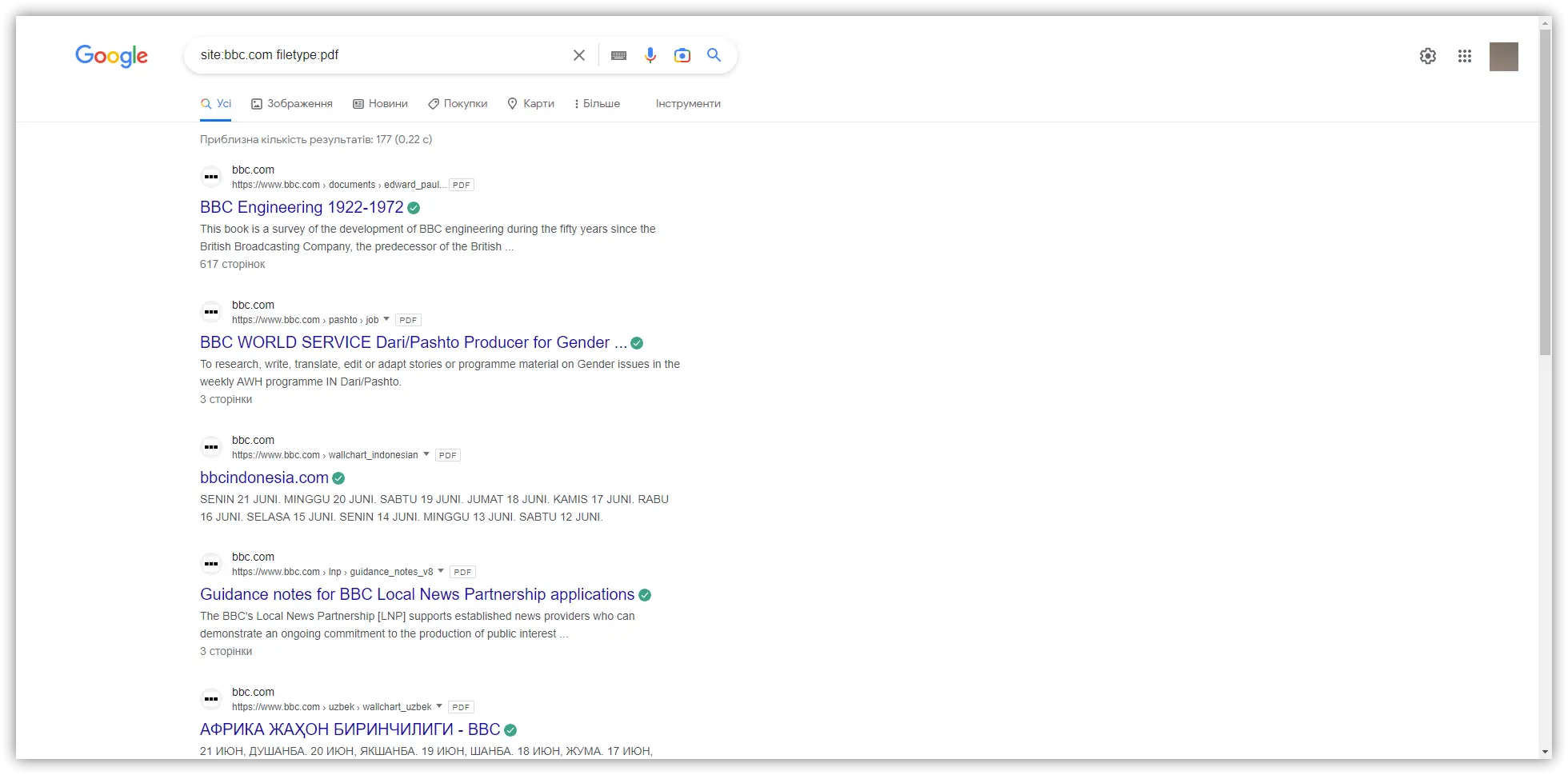Click result count text '177 (0,22 с)'
The height and width of the screenshot is (775, 1568).
tap(404, 139)
